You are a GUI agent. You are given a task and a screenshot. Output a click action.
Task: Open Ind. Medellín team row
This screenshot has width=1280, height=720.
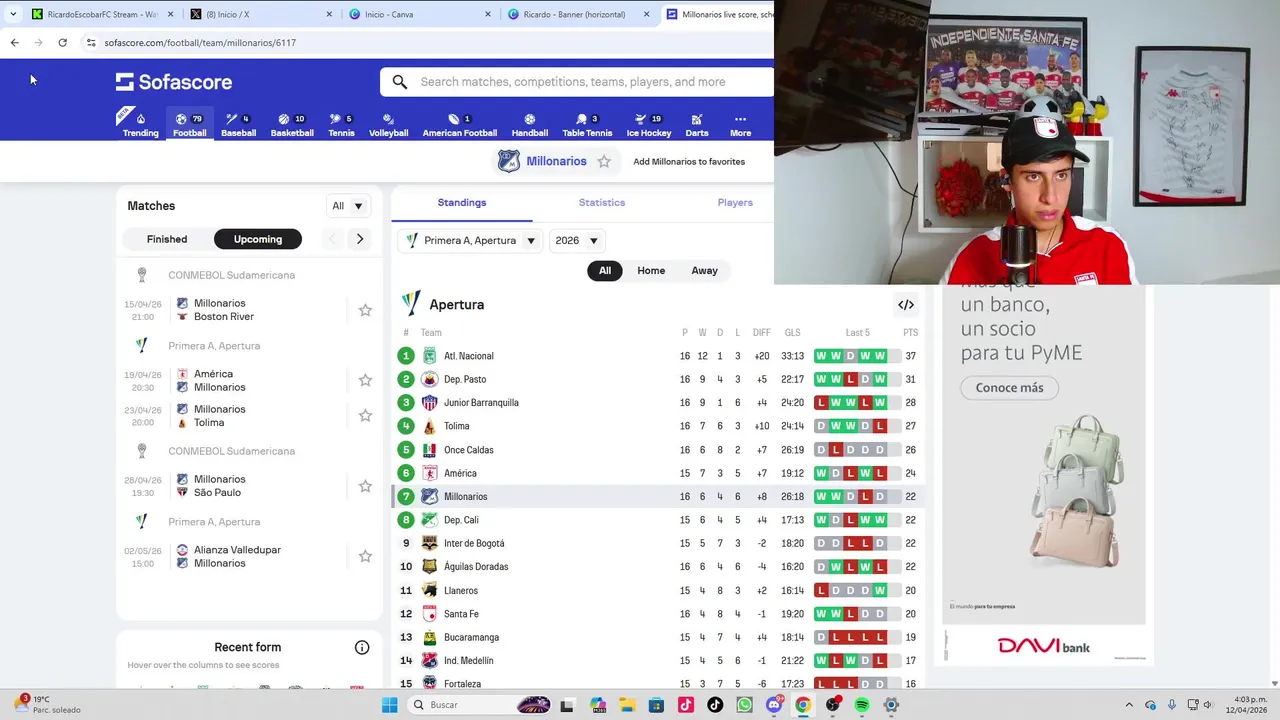click(658, 661)
